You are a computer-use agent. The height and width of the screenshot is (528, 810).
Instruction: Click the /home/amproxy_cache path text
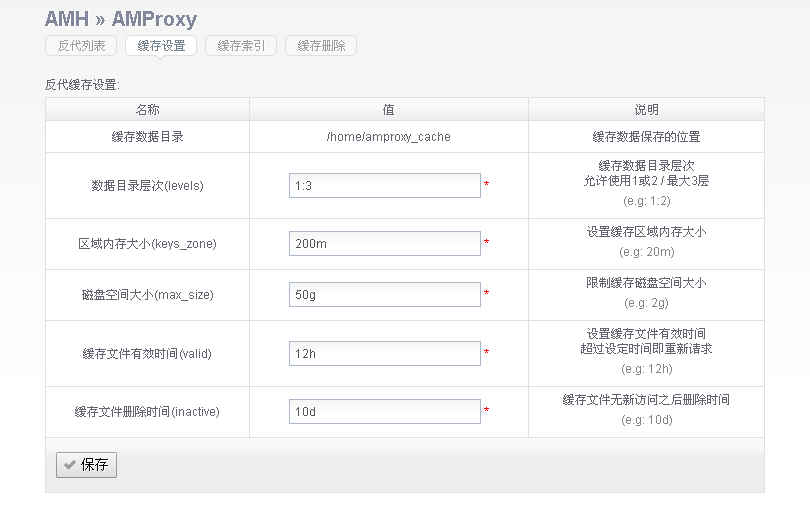click(388, 137)
